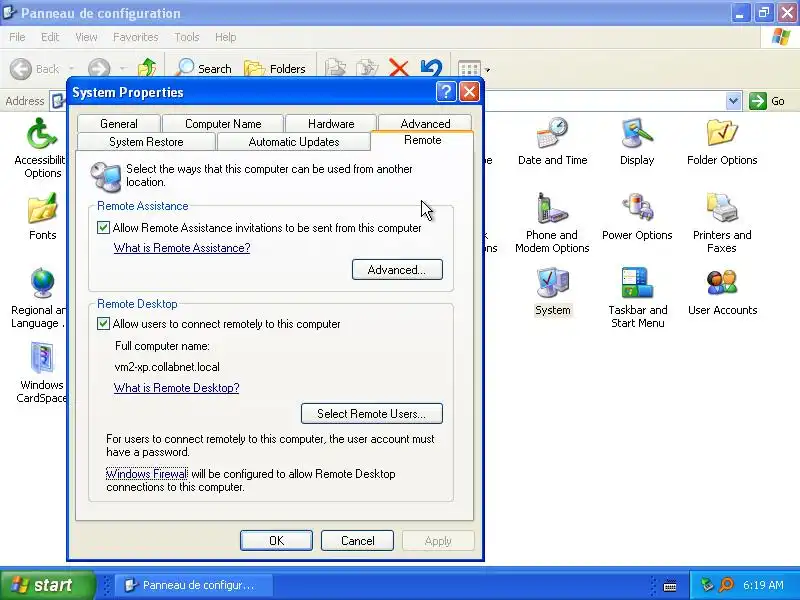Open Regional and Language options icon
This screenshot has width=800, height=600.
click(x=39, y=297)
